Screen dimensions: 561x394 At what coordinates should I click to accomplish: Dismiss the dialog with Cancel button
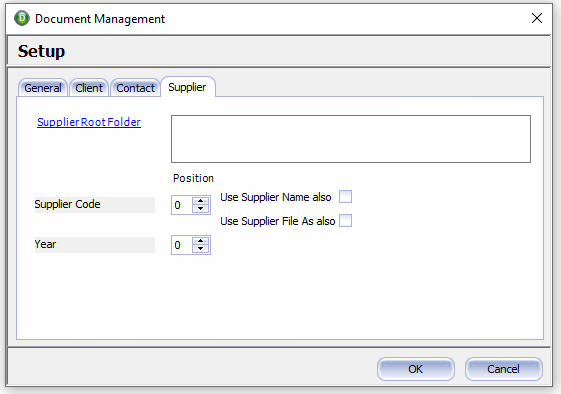point(503,369)
